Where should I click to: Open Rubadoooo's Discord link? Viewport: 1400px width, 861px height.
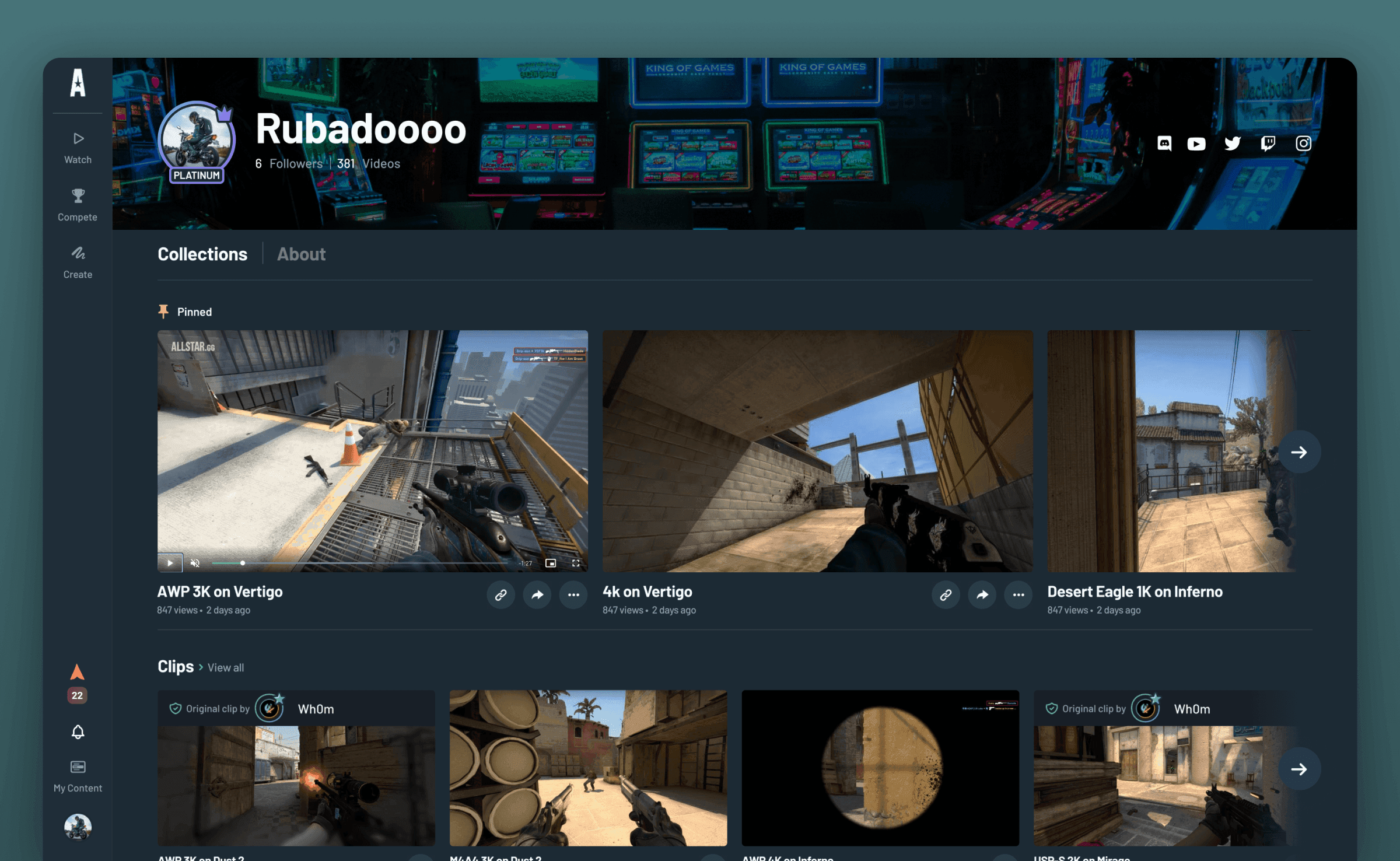(1164, 143)
